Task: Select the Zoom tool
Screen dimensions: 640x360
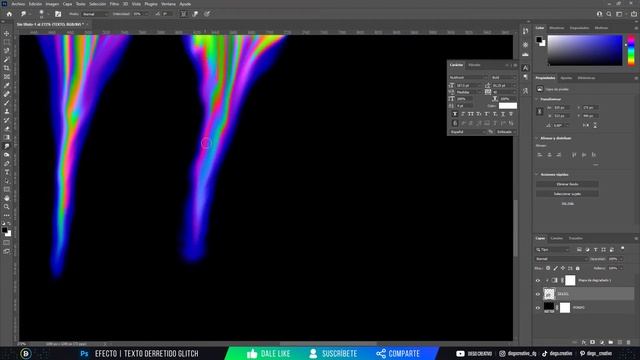Action: (x=7, y=207)
